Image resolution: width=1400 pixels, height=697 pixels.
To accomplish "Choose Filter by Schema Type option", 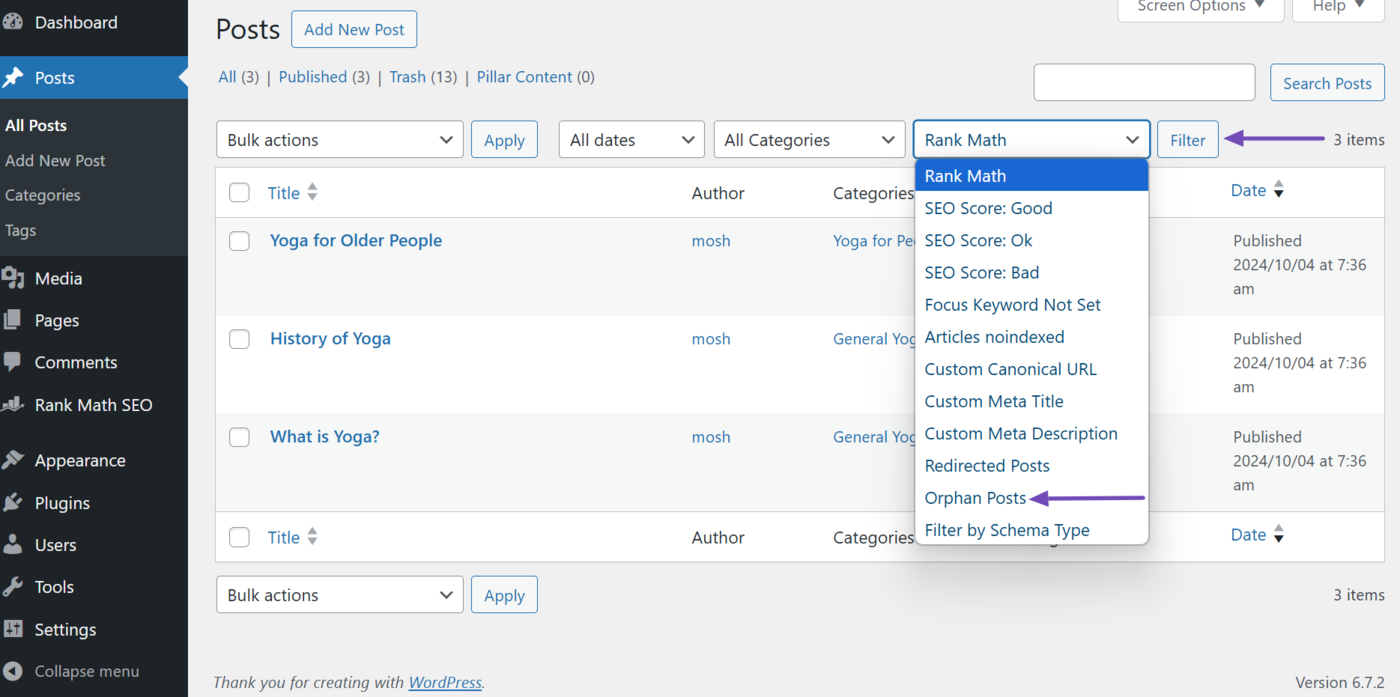I will [x=1032, y=530].
